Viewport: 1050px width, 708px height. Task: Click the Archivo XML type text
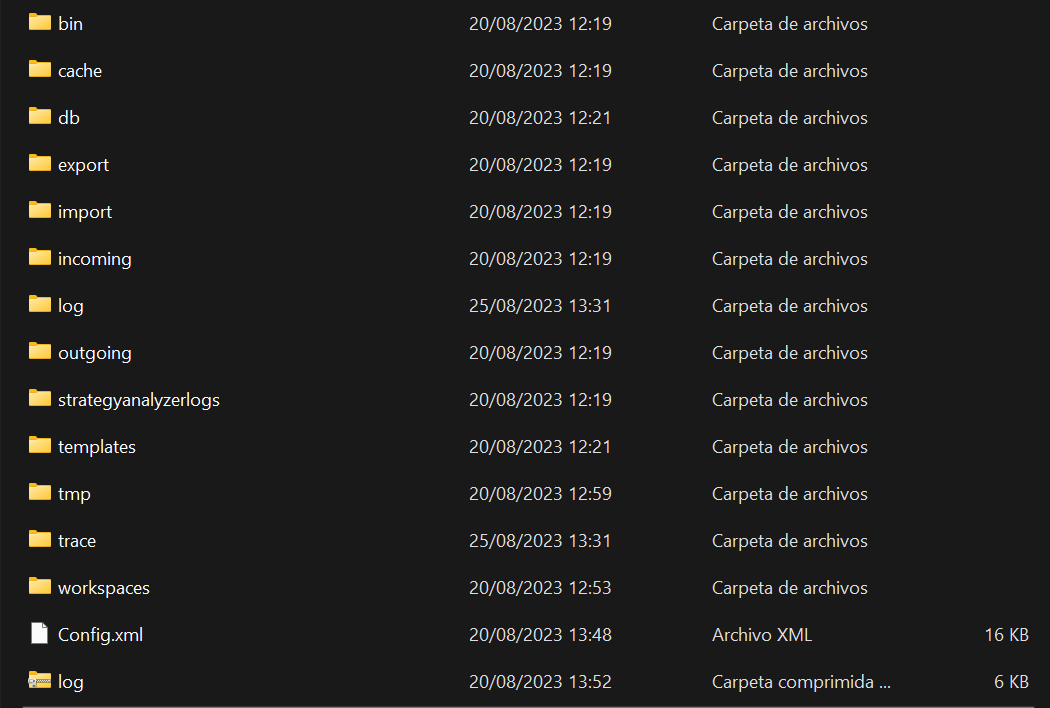pyautogui.click(x=762, y=635)
